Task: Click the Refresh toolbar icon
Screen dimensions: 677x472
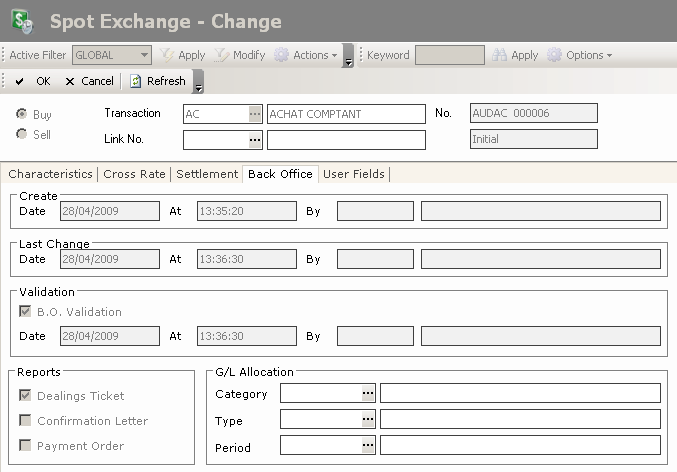Action: click(136, 82)
